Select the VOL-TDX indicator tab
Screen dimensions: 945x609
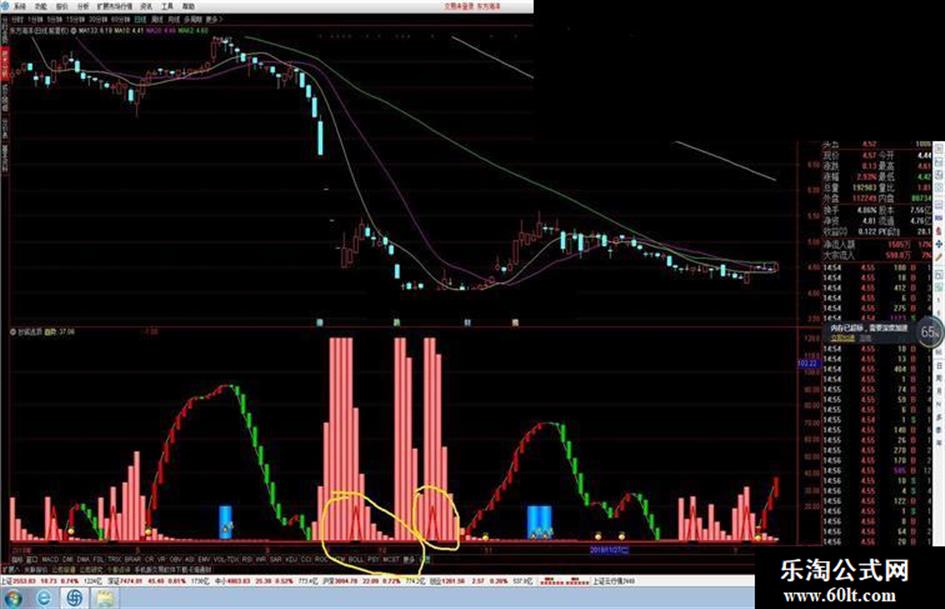click(x=226, y=560)
